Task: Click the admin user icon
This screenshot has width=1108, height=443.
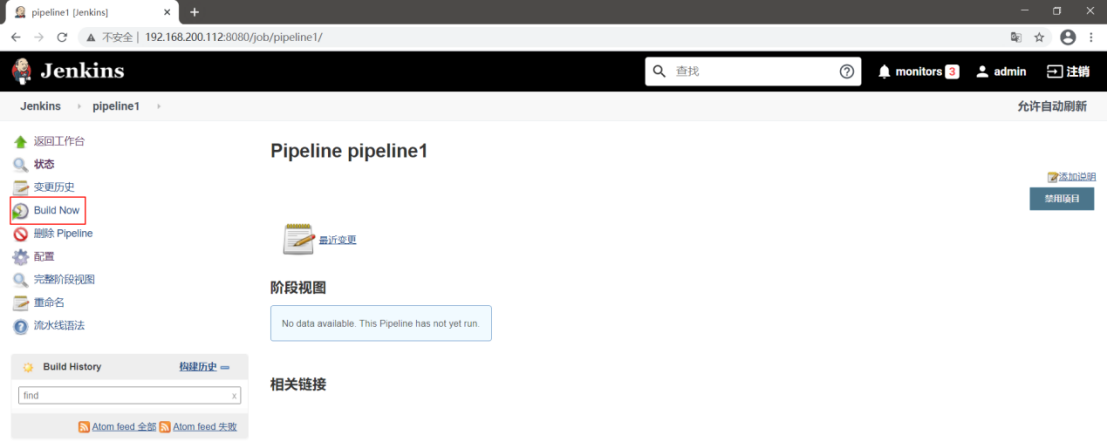Action: 982,71
